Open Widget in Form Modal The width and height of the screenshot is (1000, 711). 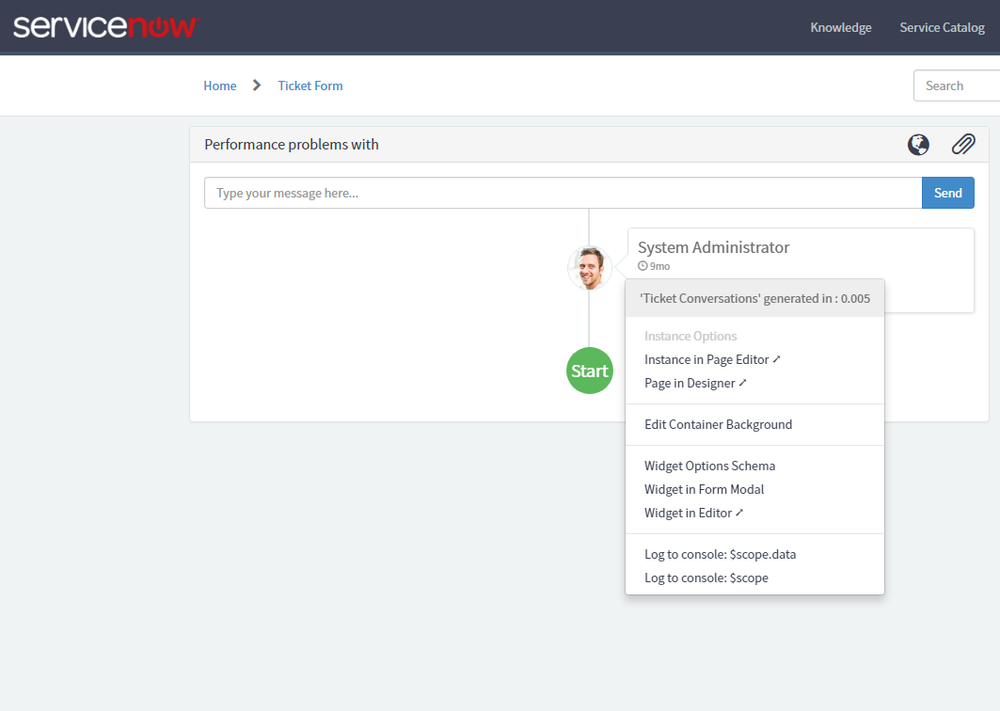[x=704, y=489]
